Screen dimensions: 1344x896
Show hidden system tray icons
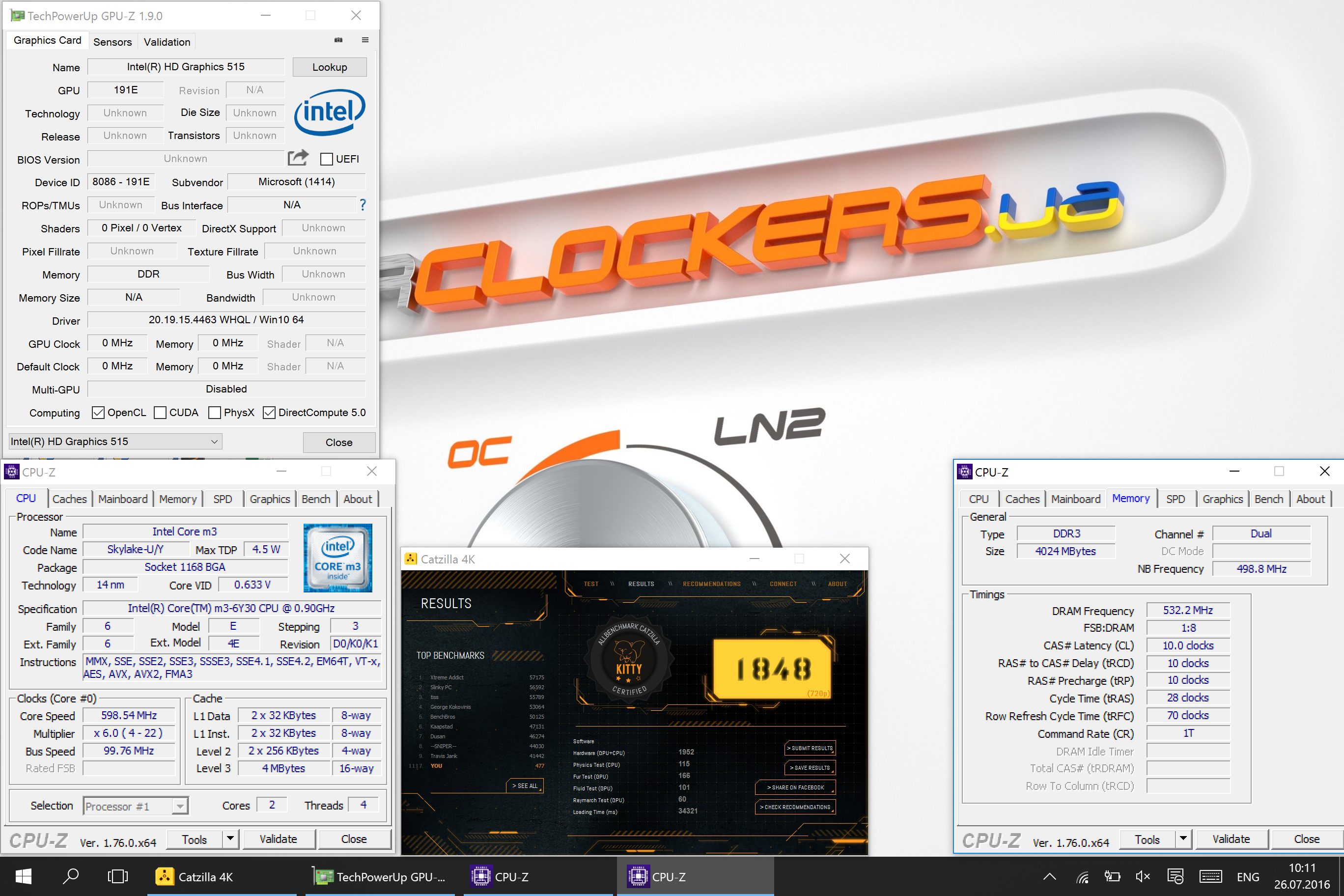click(x=1049, y=876)
